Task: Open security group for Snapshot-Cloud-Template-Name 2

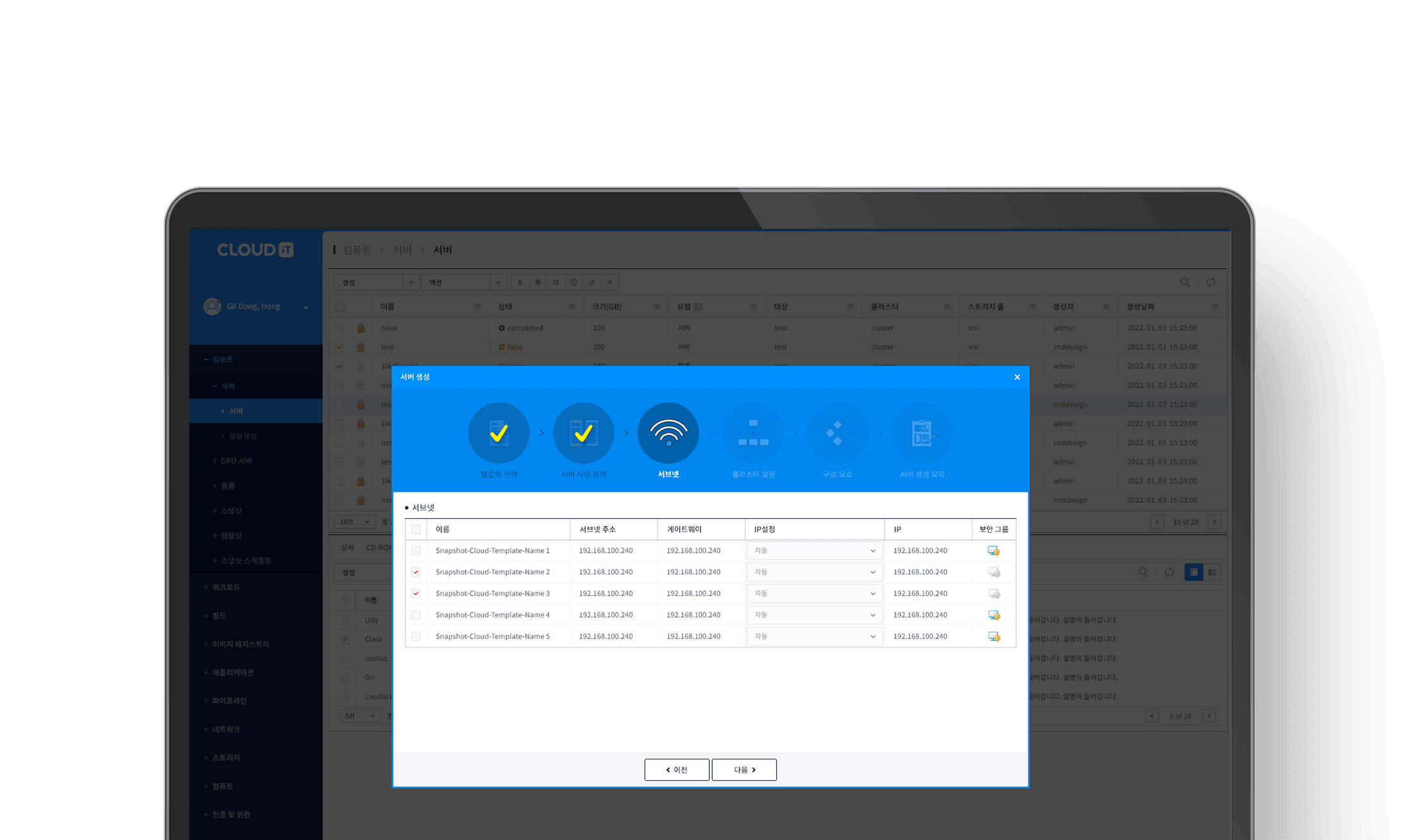Action: (x=994, y=572)
